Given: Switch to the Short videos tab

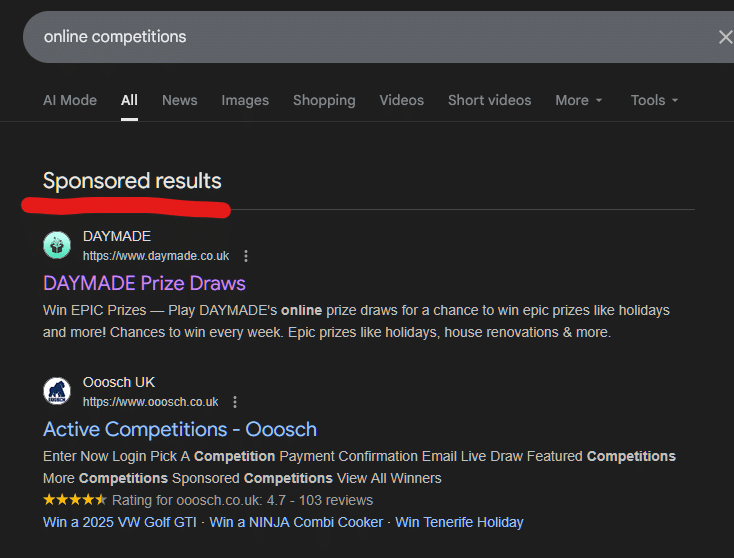Looking at the screenshot, I should pyautogui.click(x=490, y=100).
